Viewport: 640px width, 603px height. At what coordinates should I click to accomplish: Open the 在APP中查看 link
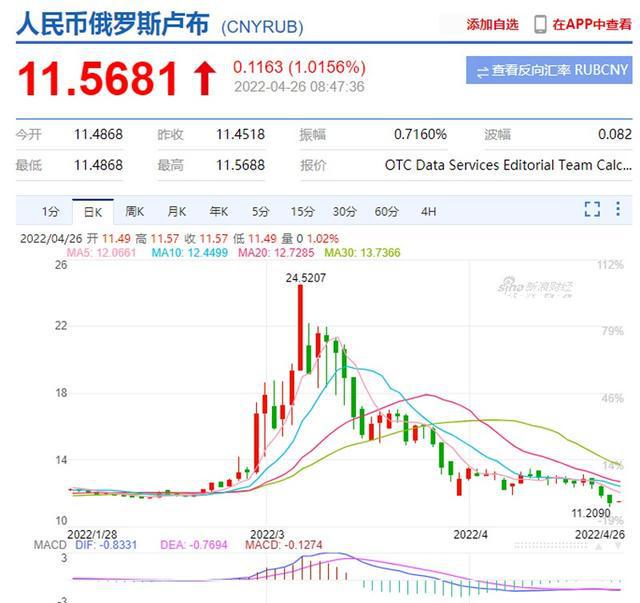coord(592,24)
